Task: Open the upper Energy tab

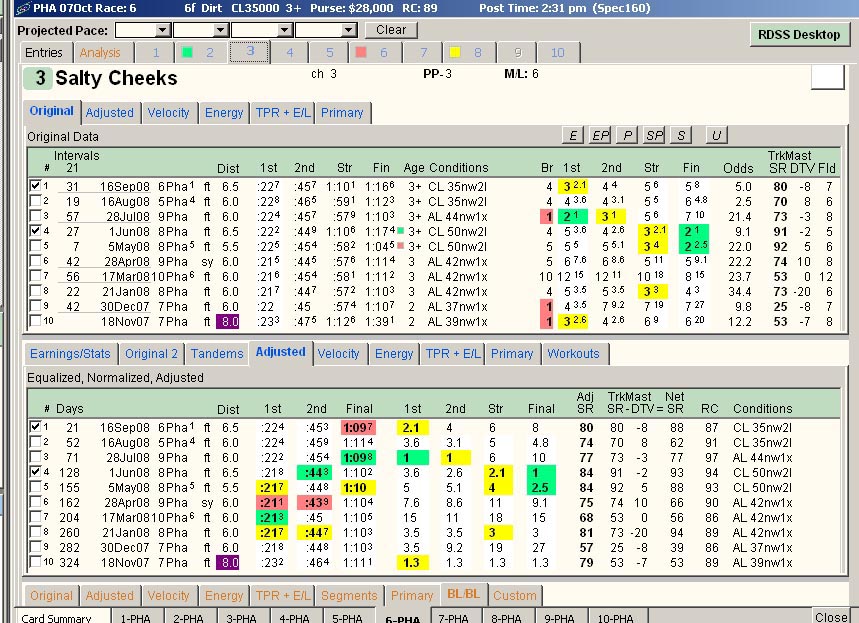Action: 224,113
